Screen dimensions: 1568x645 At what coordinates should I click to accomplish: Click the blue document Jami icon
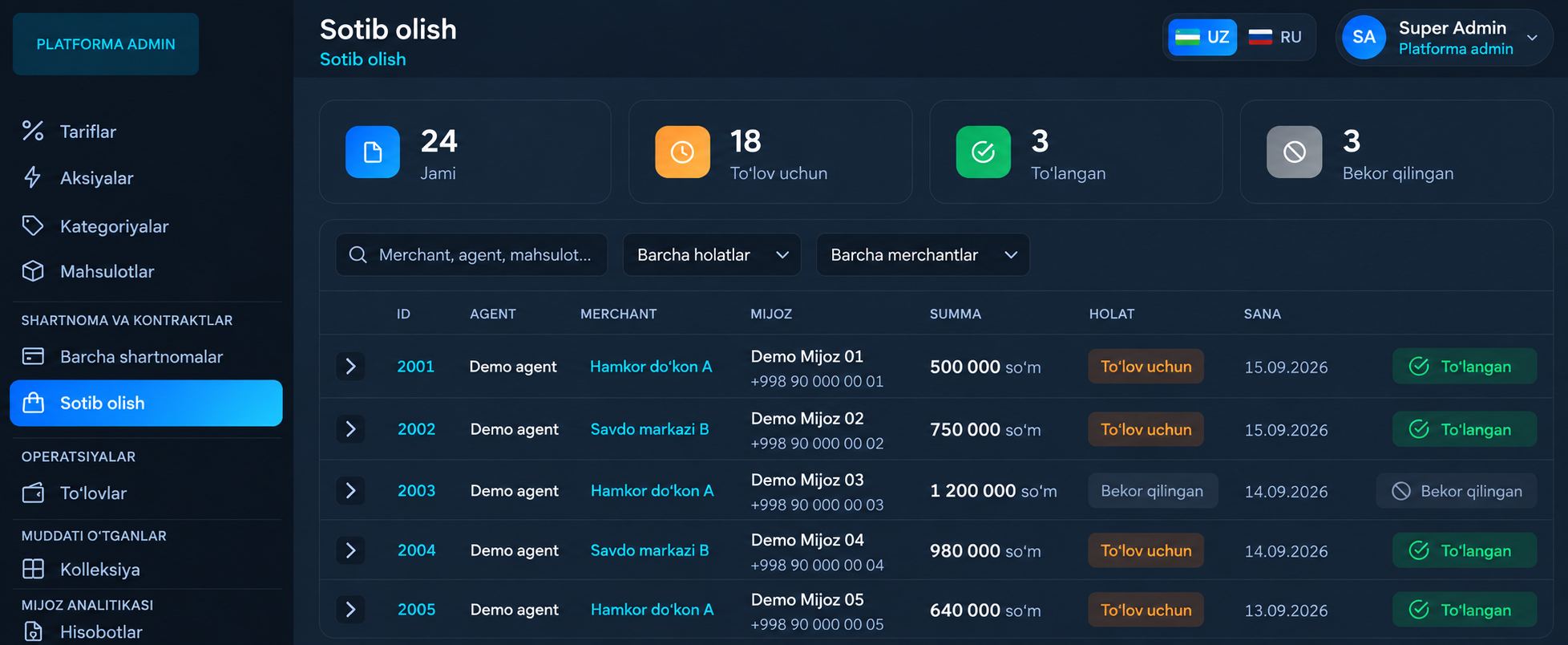click(373, 152)
